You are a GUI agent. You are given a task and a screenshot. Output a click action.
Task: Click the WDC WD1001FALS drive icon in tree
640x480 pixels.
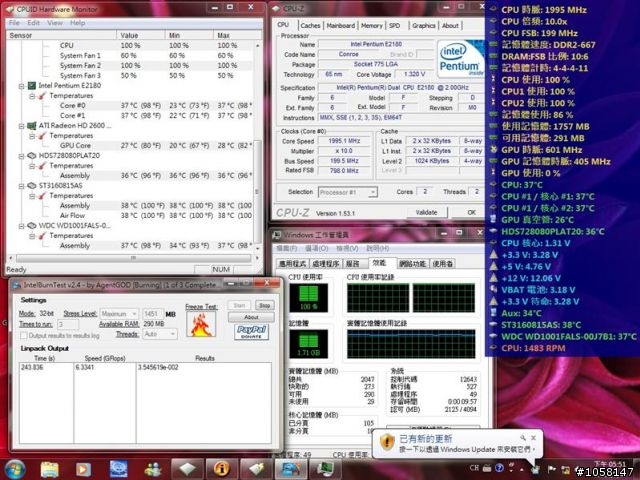(x=32, y=226)
